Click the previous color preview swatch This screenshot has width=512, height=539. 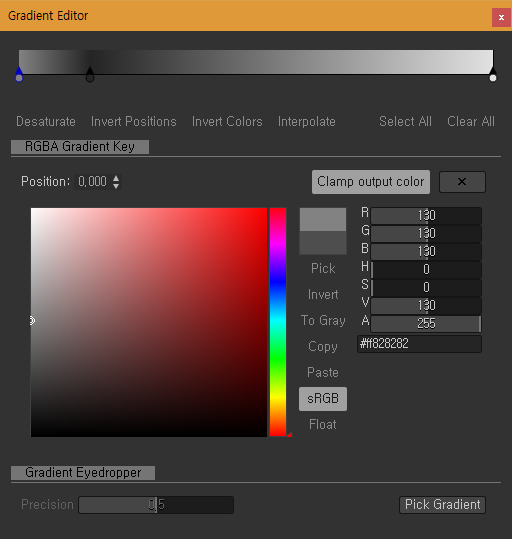(x=323, y=243)
